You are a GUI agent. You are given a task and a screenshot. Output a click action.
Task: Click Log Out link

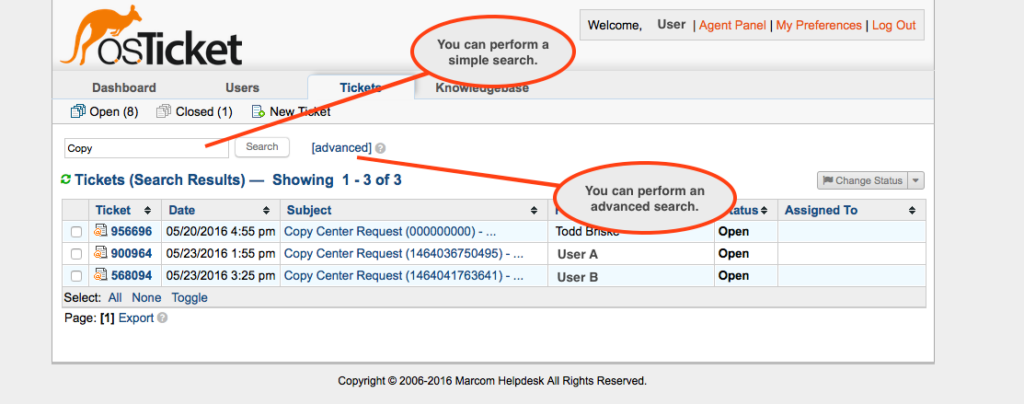894,25
